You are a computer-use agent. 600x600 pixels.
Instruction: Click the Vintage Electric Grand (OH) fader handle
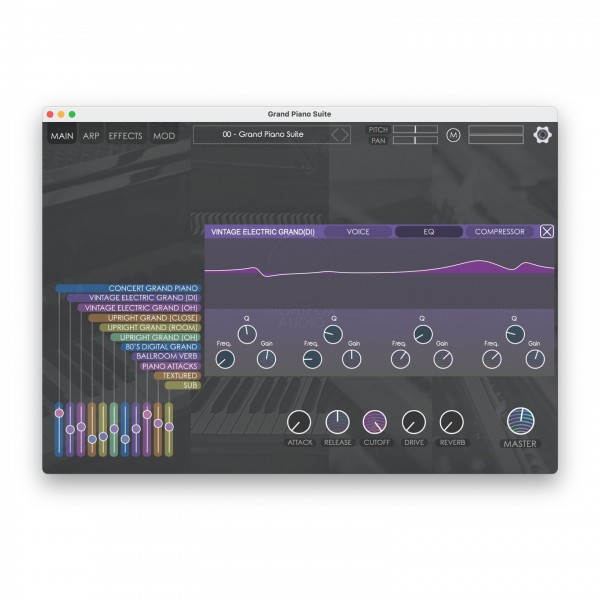pos(81,427)
